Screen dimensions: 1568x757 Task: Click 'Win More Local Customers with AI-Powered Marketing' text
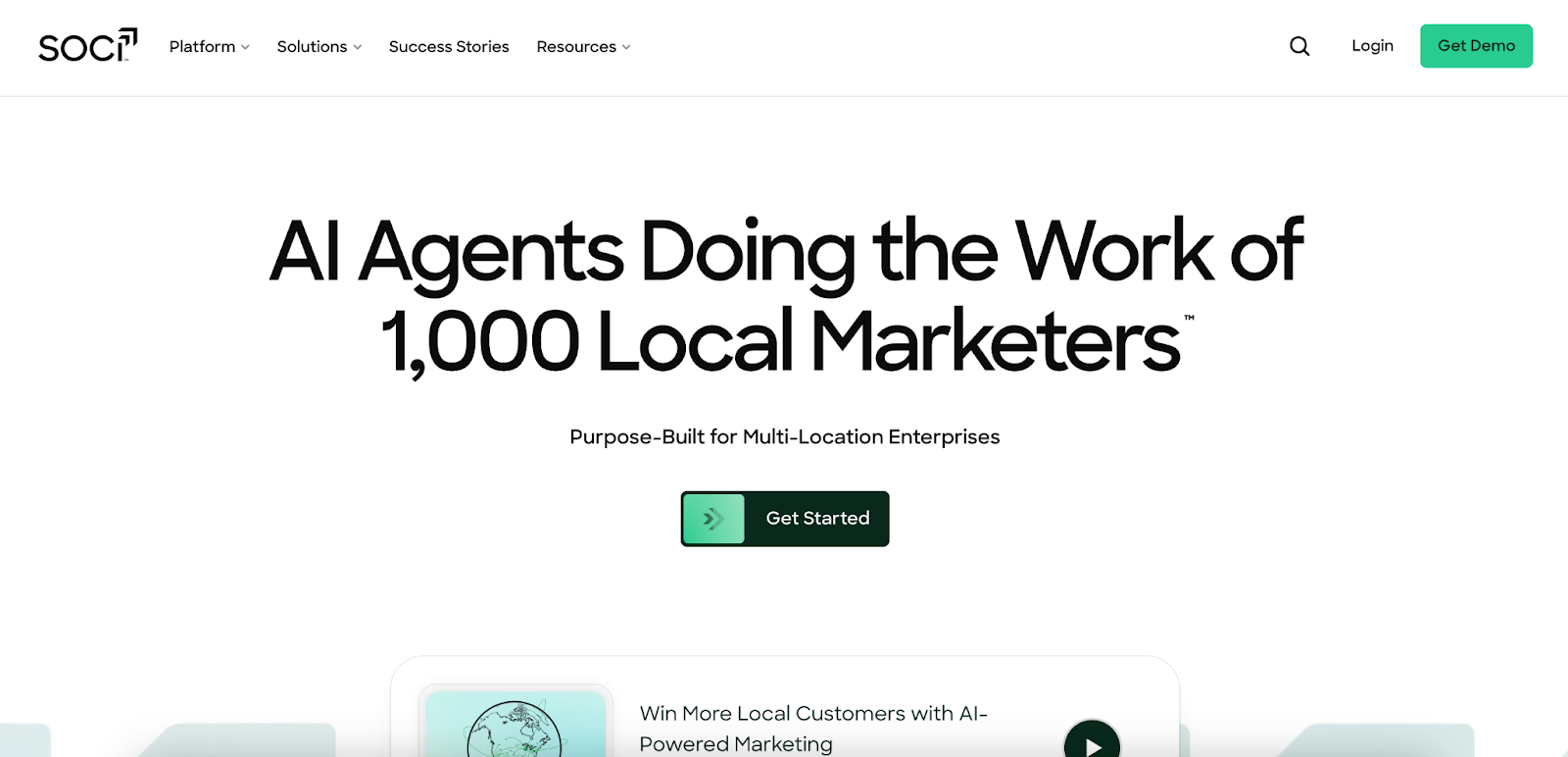pyautogui.click(x=813, y=728)
